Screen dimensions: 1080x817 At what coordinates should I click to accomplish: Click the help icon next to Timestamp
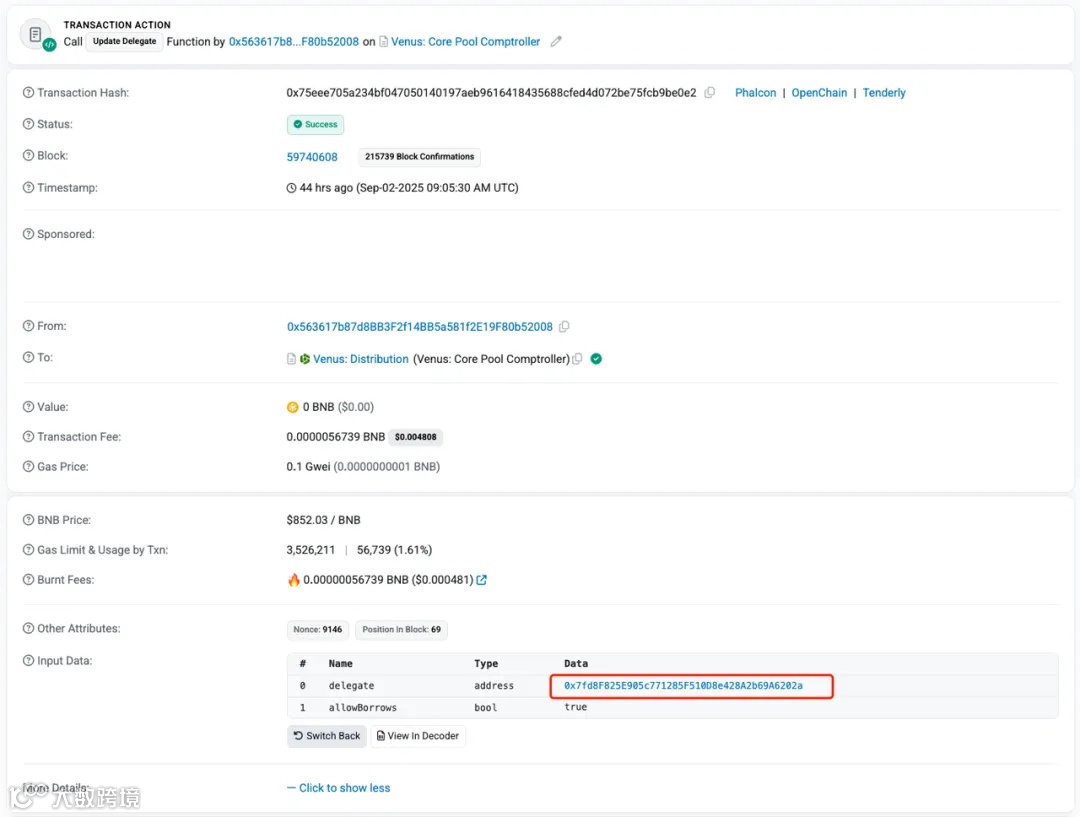click(x=28, y=187)
